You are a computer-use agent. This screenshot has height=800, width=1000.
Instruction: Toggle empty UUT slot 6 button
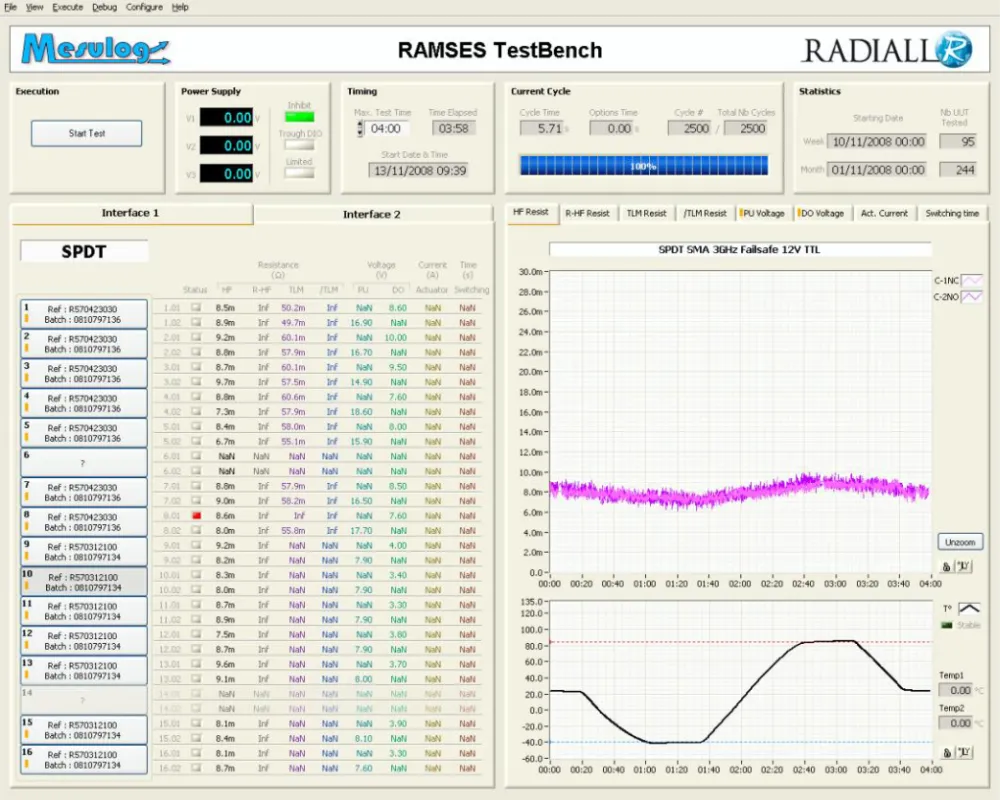point(84,463)
